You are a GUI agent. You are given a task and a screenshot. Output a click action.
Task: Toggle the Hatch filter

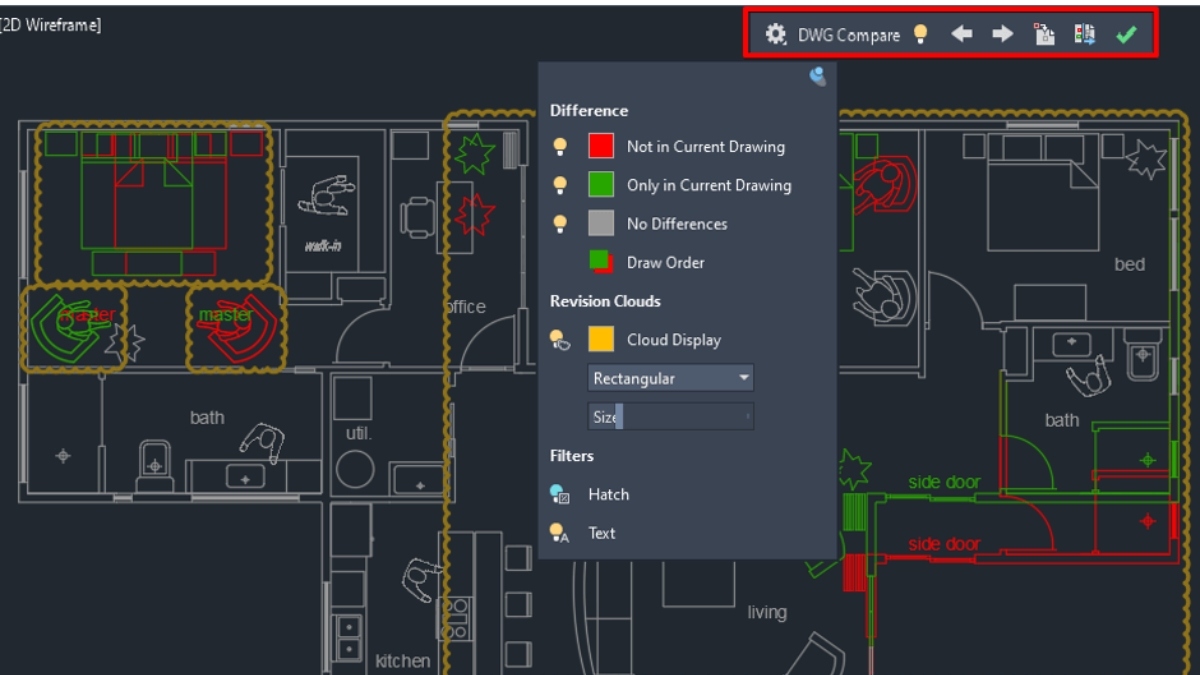[560, 494]
